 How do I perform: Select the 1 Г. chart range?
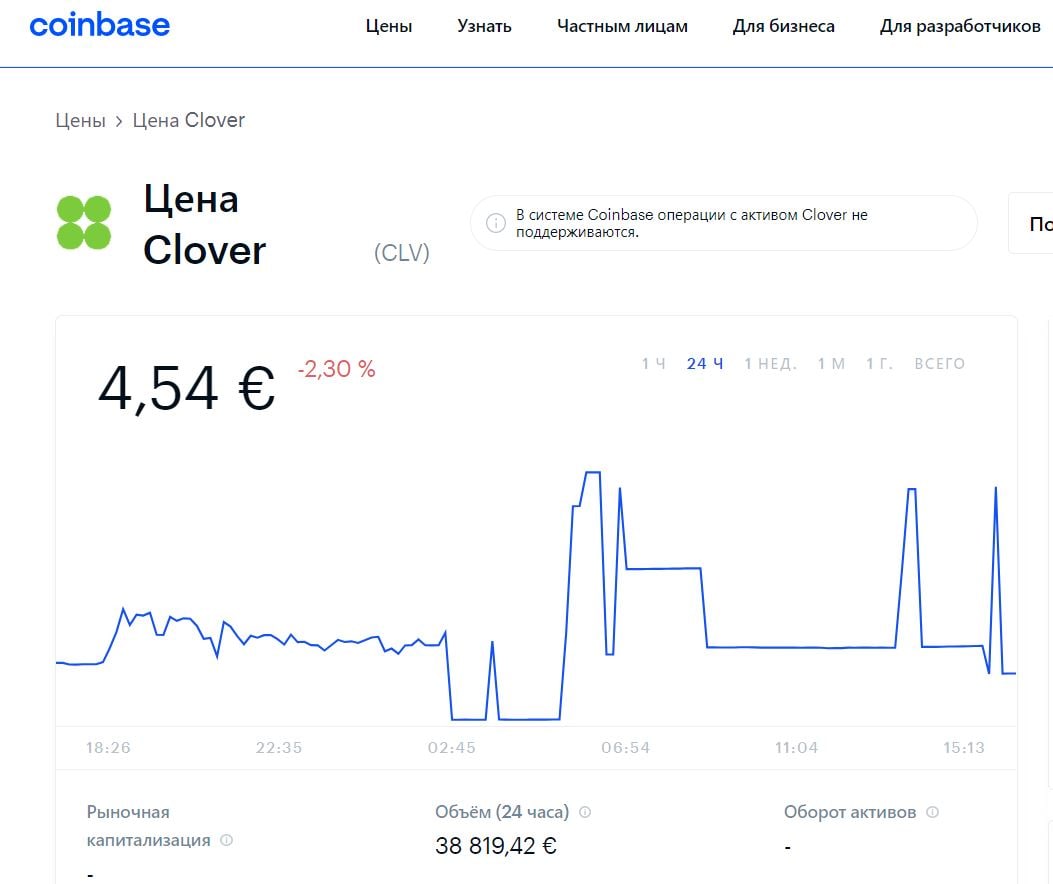tap(880, 364)
